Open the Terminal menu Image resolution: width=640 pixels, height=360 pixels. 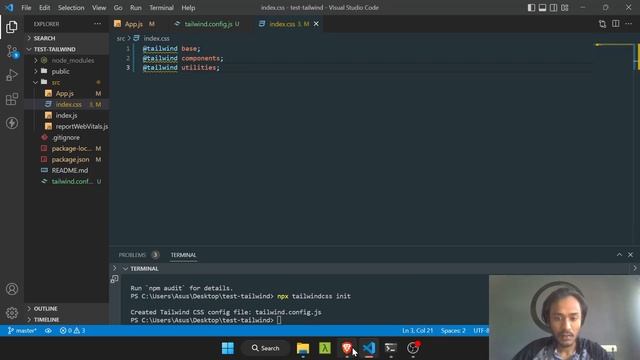click(161, 8)
